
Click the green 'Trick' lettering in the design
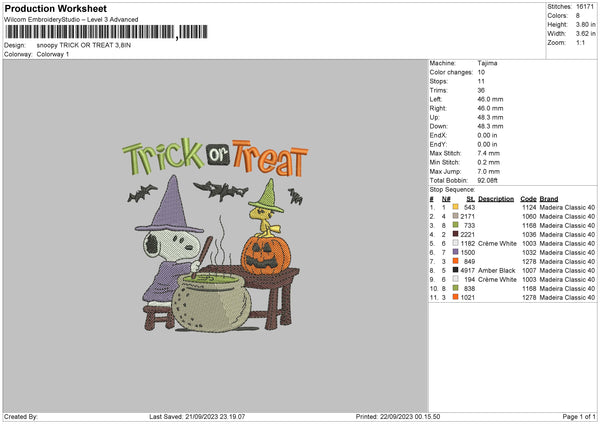pyautogui.click(x=163, y=157)
